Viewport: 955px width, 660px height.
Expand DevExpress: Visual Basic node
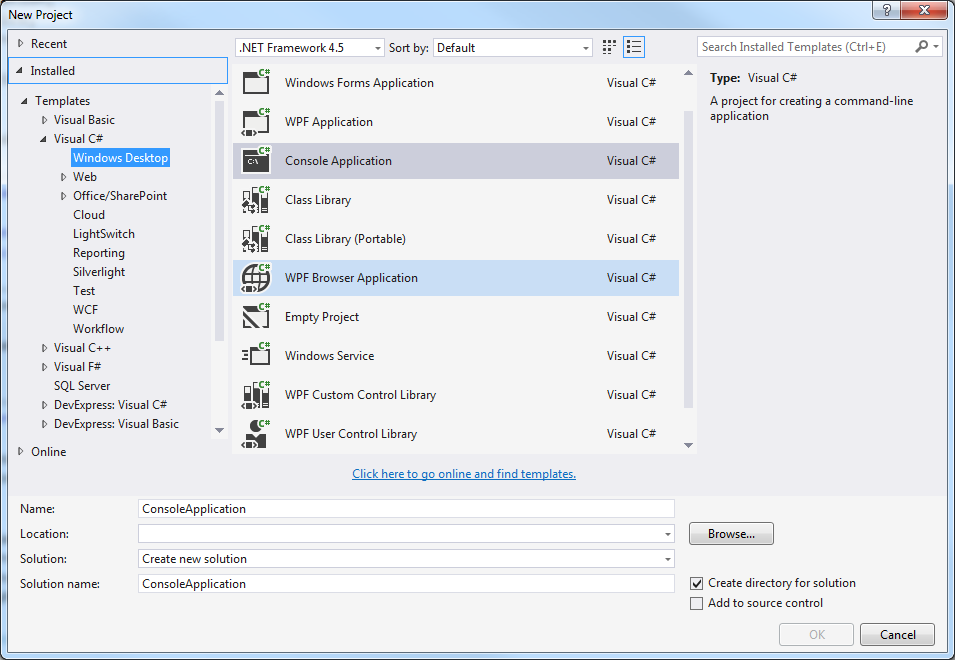(x=44, y=424)
